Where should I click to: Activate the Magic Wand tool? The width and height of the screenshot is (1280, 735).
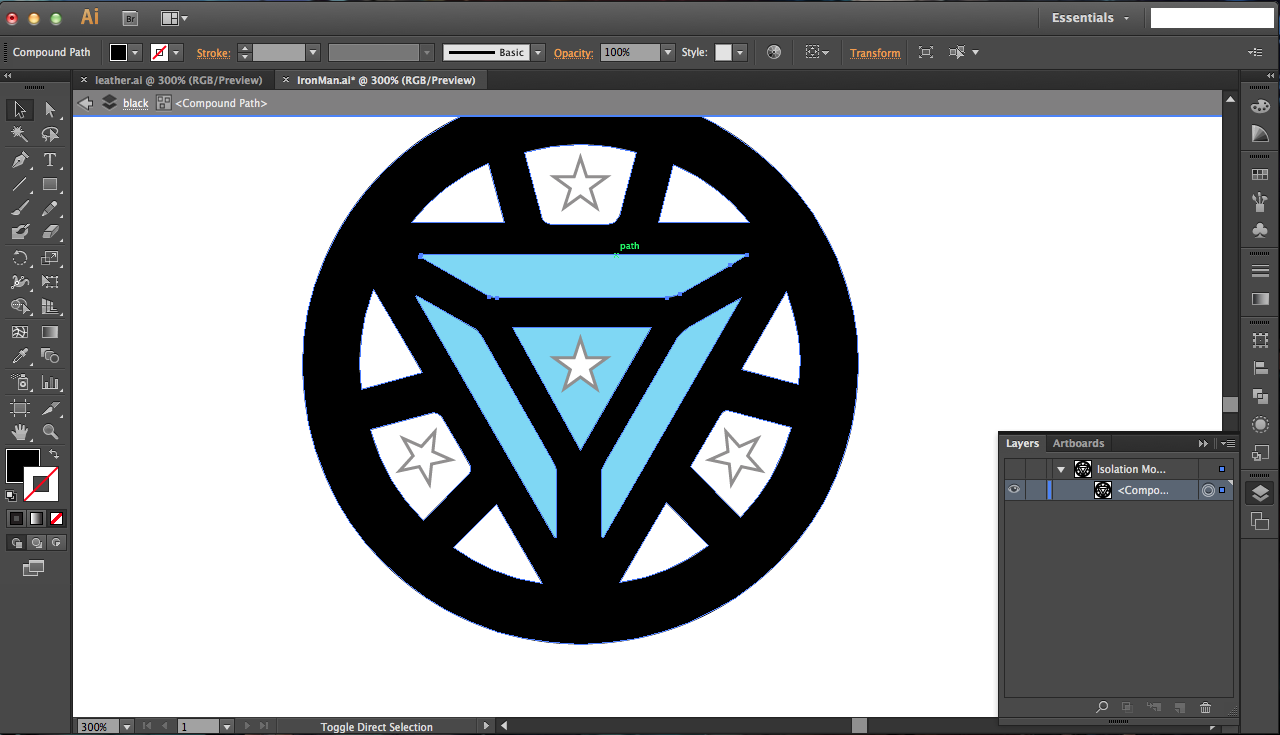(20, 135)
